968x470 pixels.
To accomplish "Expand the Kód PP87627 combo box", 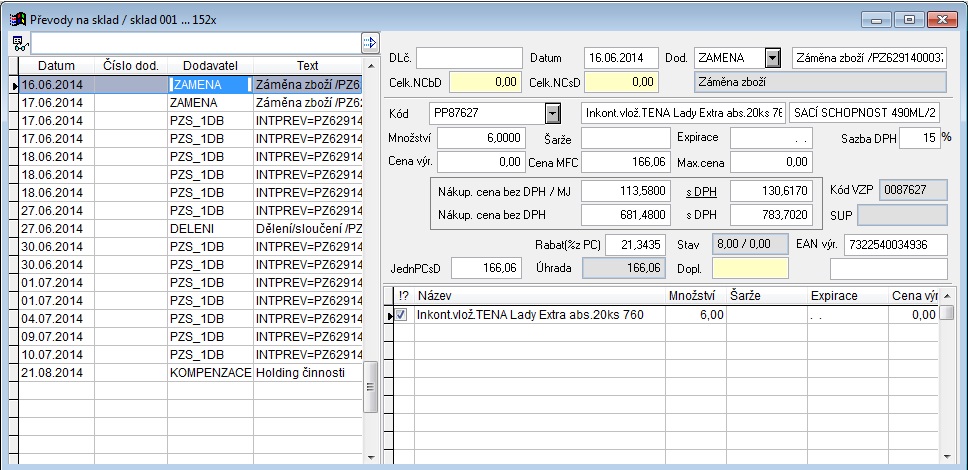I will click(x=552, y=113).
